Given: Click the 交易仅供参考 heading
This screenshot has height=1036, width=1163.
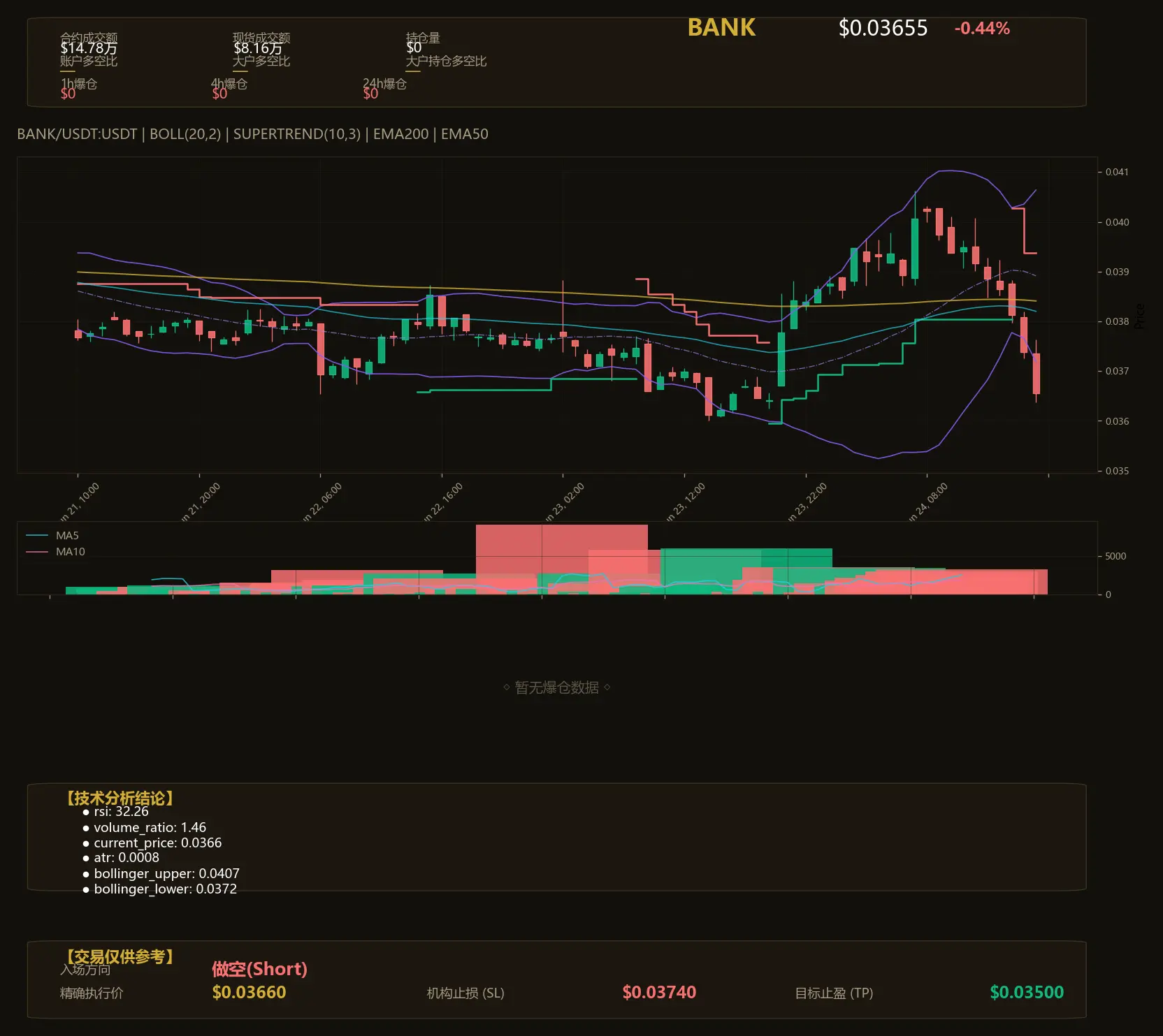Looking at the screenshot, I should 119,956.
